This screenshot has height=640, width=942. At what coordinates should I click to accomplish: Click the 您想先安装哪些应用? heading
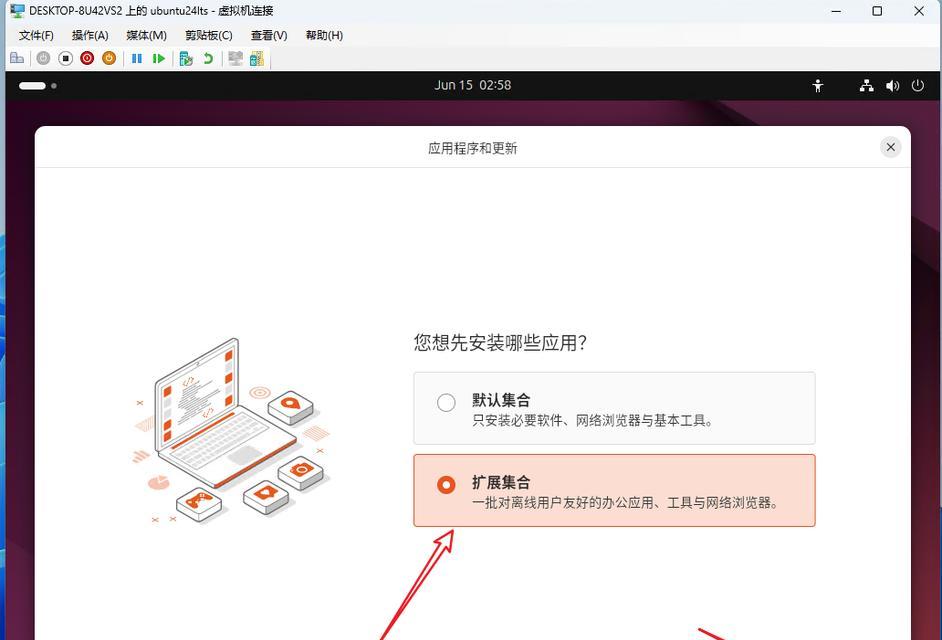[x=500, y=343]
